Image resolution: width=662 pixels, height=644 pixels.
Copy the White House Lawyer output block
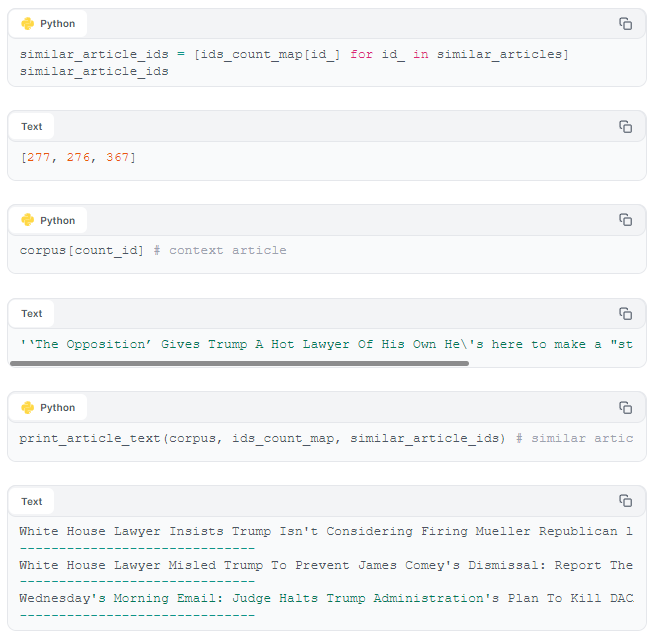(x=625, y=501)
